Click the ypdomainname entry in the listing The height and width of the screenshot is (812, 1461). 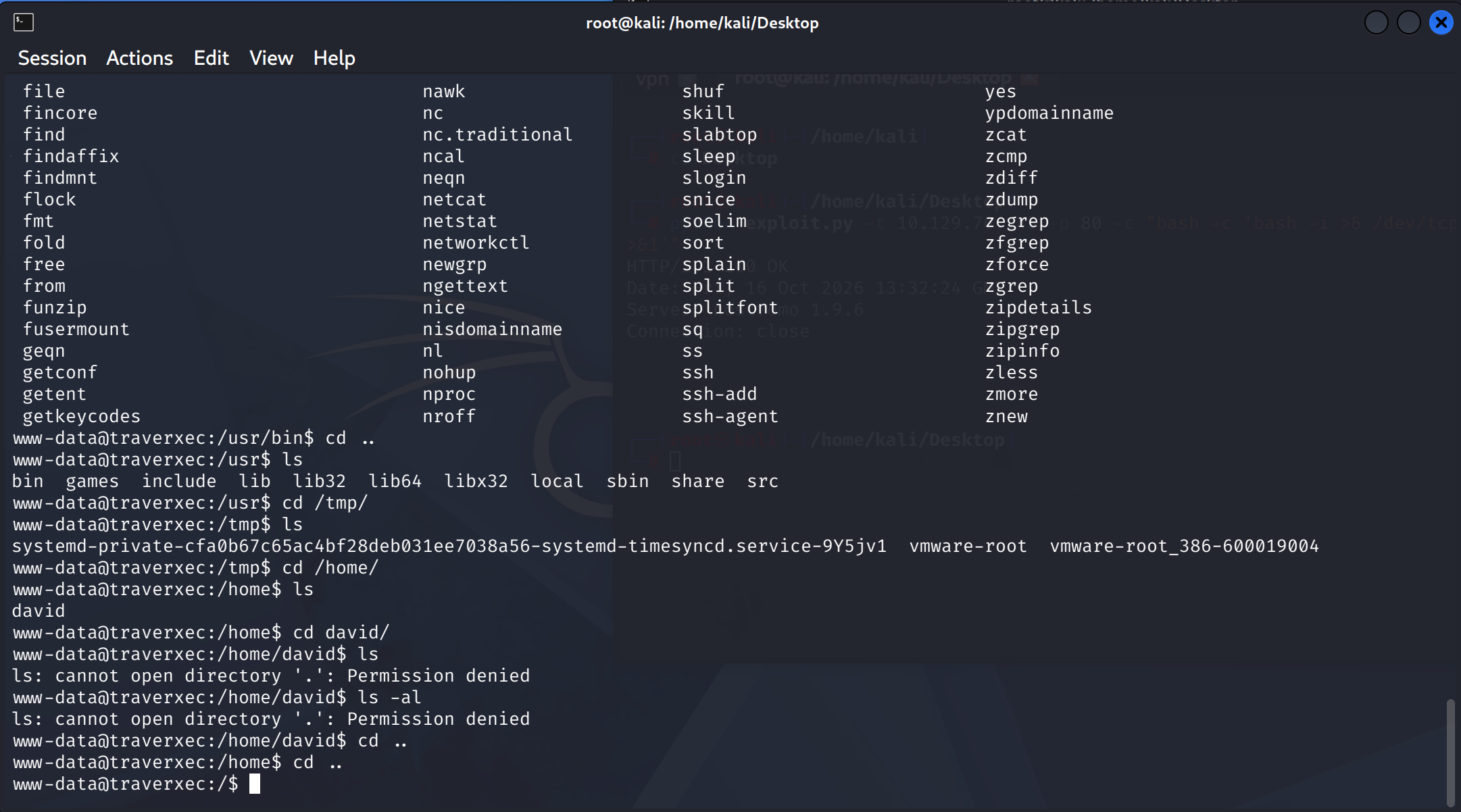(x=1049, y=113)
